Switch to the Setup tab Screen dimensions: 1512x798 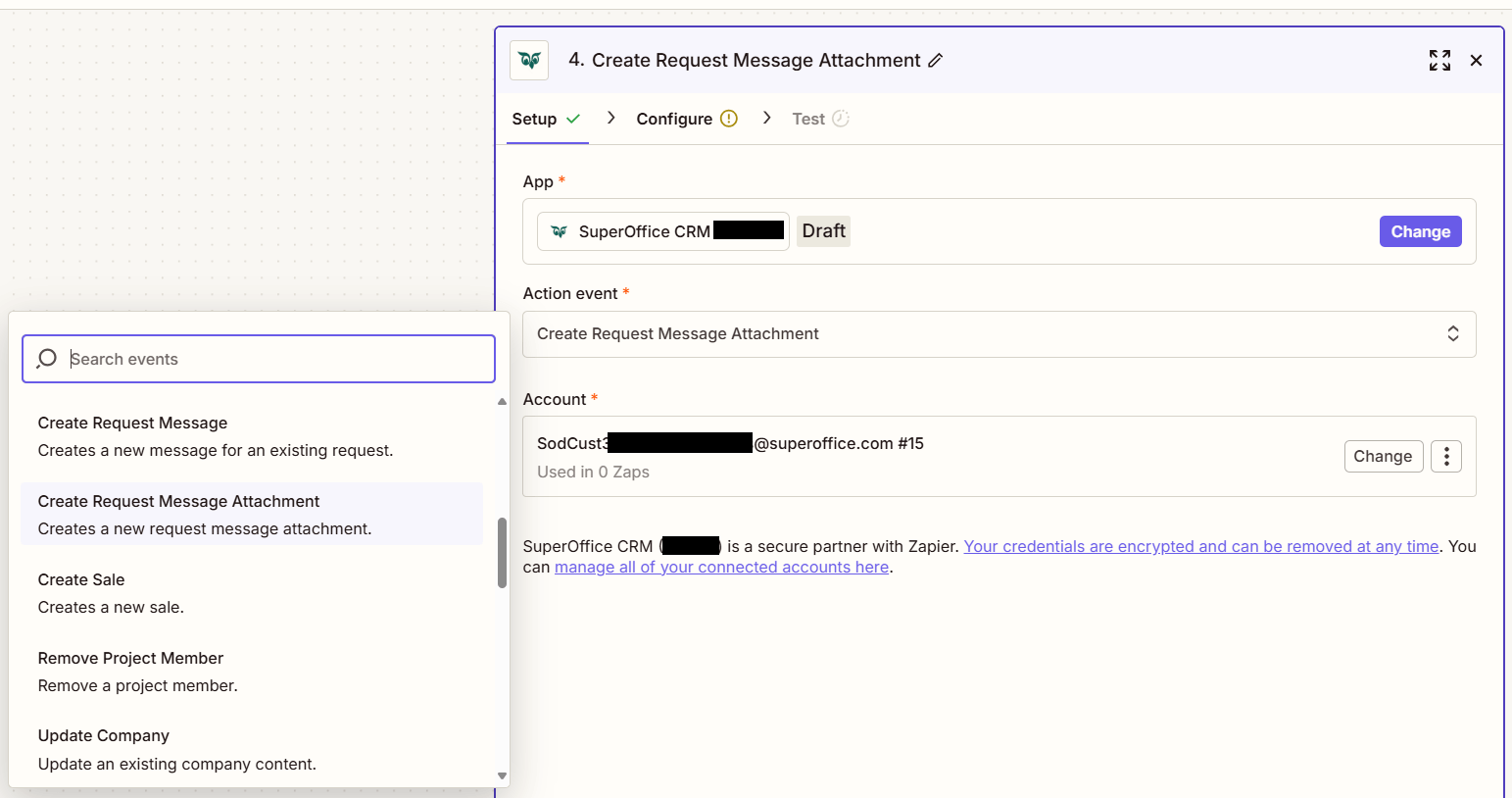(x=547, y=119)
